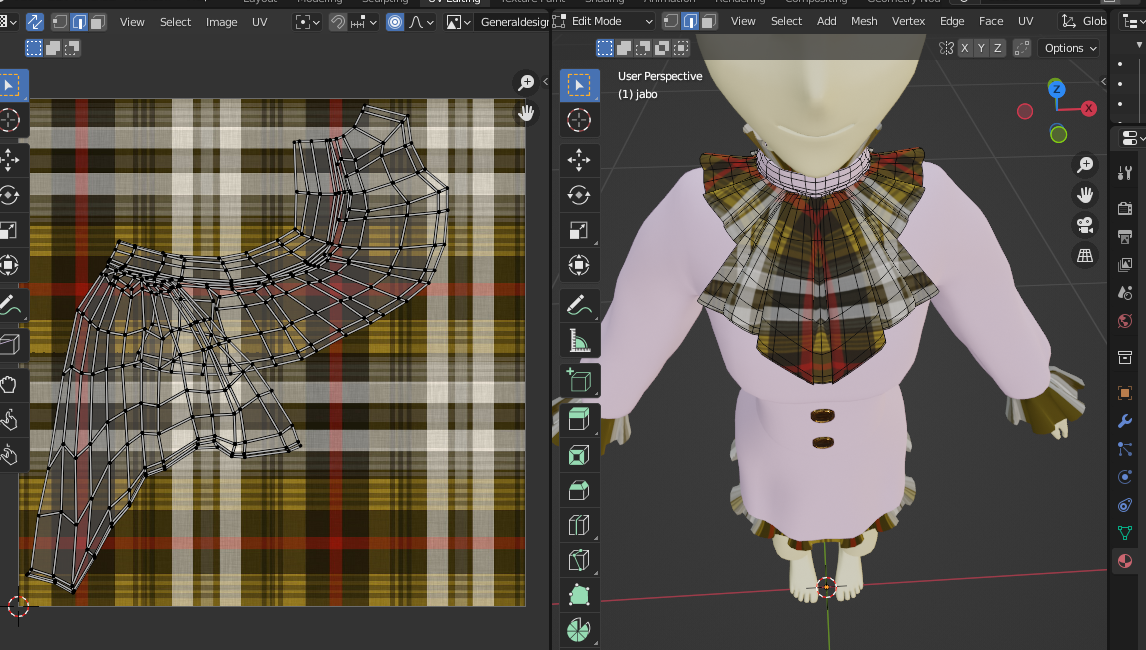Expand the 3D viewport sidebar arrow
Image resolution: width=1146 pixels, height=650 pixels.
(x=1104, y=82)
